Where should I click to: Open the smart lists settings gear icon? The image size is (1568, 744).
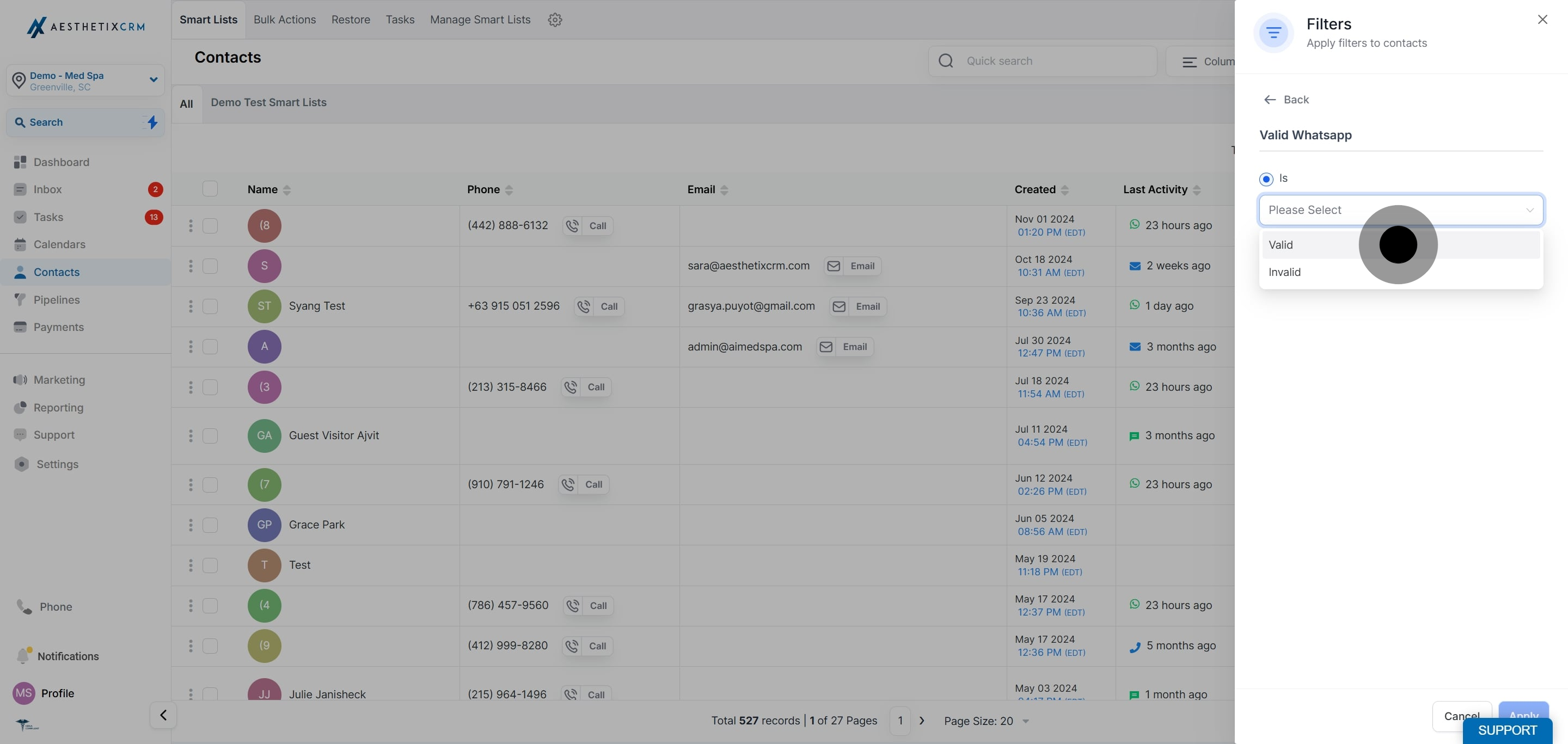click(x=555, y=20)
